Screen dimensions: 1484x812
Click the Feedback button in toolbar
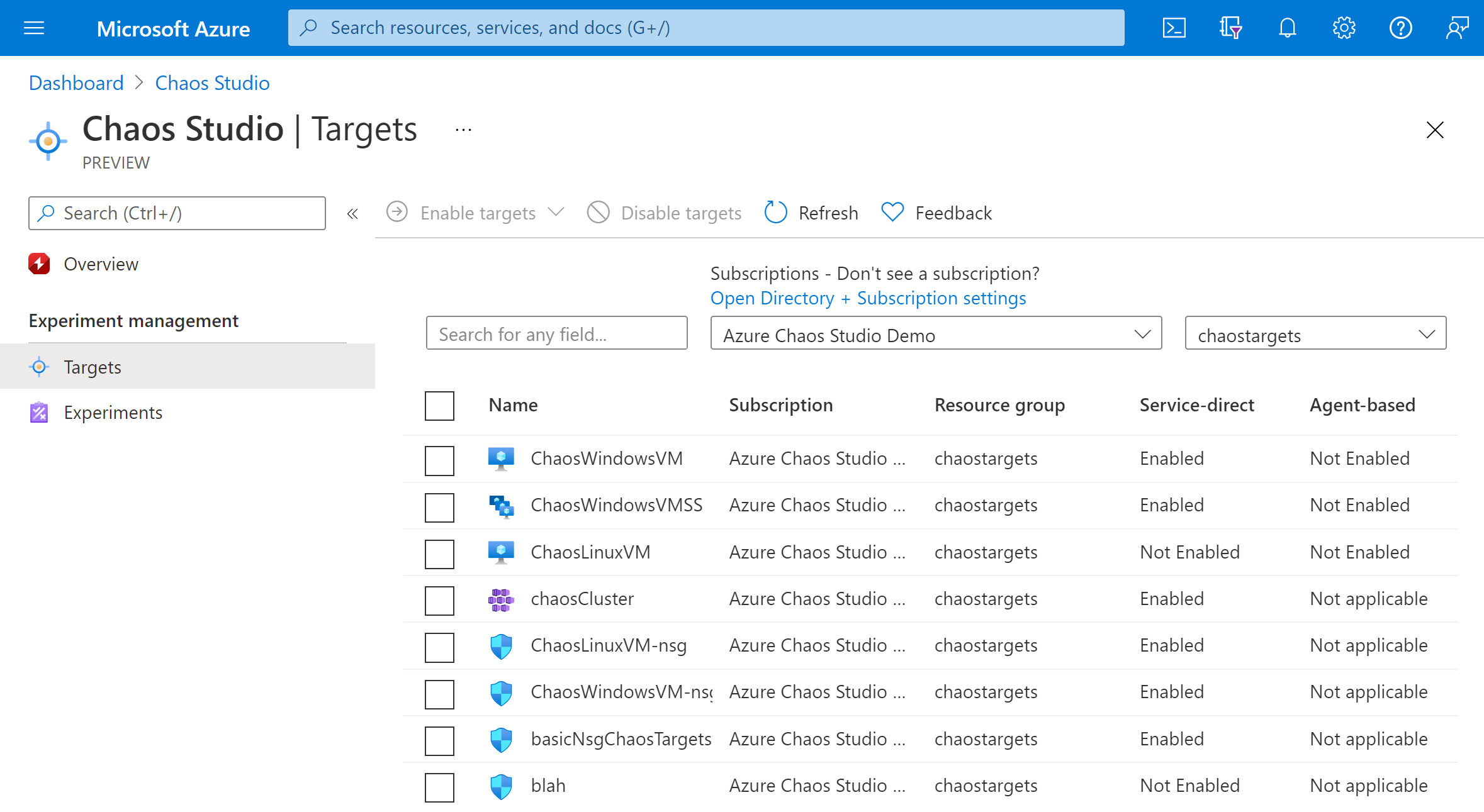[935, 213]
